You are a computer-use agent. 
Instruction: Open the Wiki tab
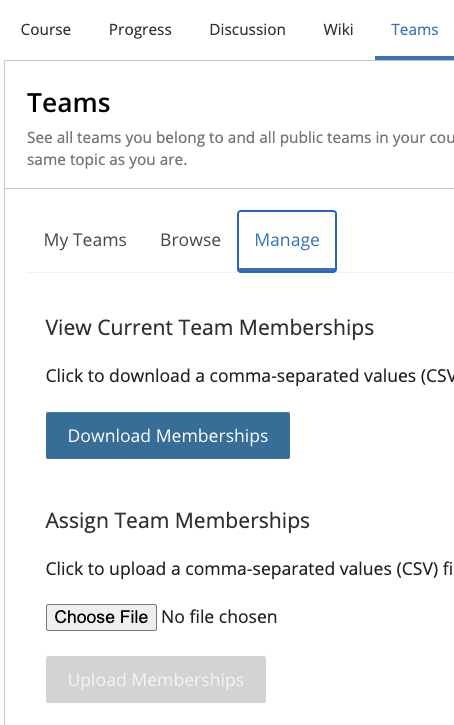point(338,30)
